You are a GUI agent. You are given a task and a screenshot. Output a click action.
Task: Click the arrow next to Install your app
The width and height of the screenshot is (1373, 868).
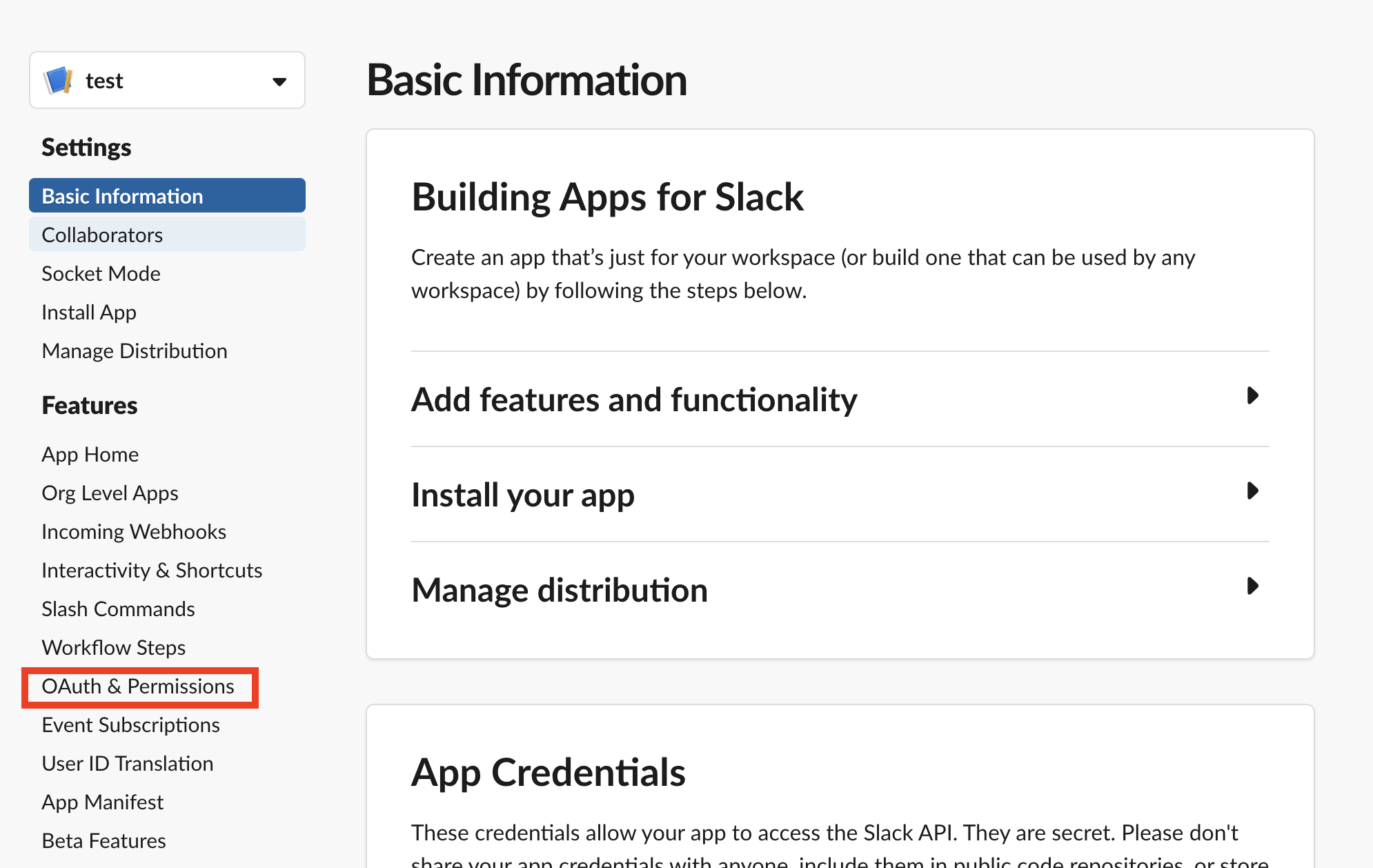pos(1252,492)
